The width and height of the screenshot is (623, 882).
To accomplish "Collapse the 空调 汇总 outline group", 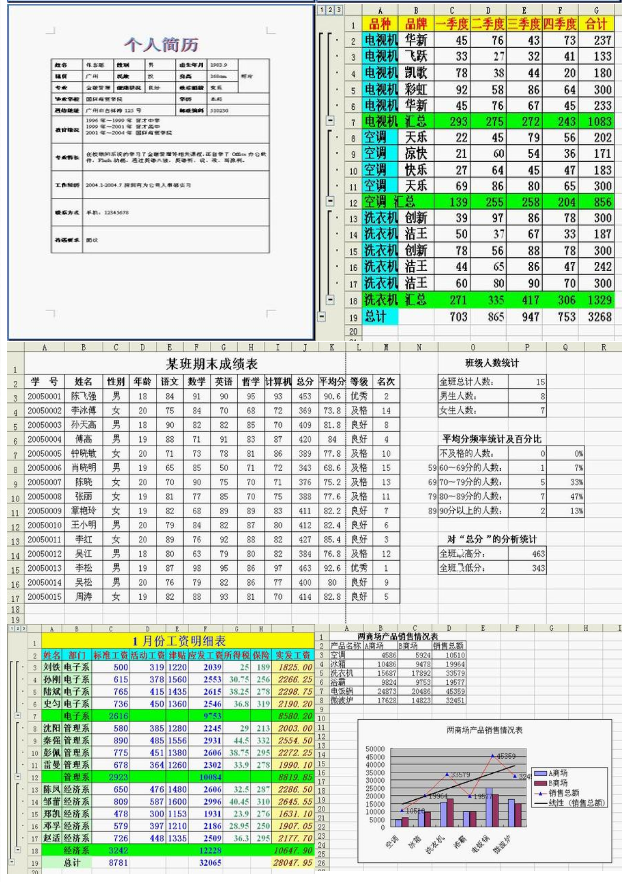I will pos(330,201).
